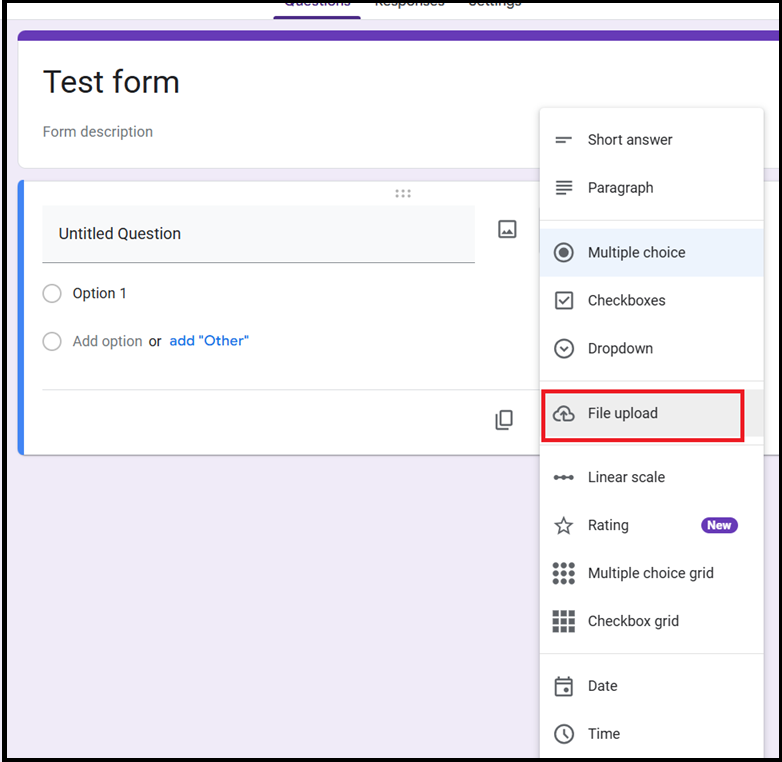Choose Dropdown question type from list
Screen dimensions: 782x762
pos(620,349)
